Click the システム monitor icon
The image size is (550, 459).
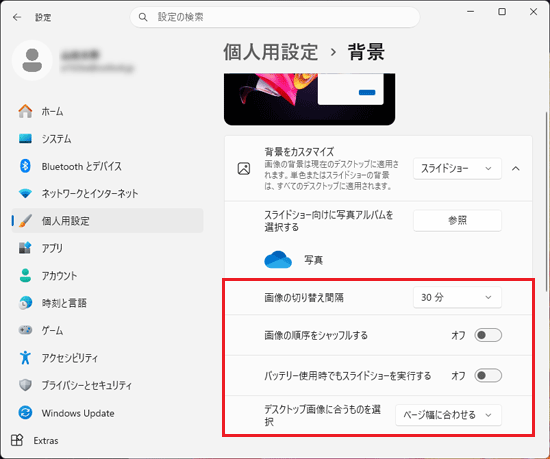point(25,139)
